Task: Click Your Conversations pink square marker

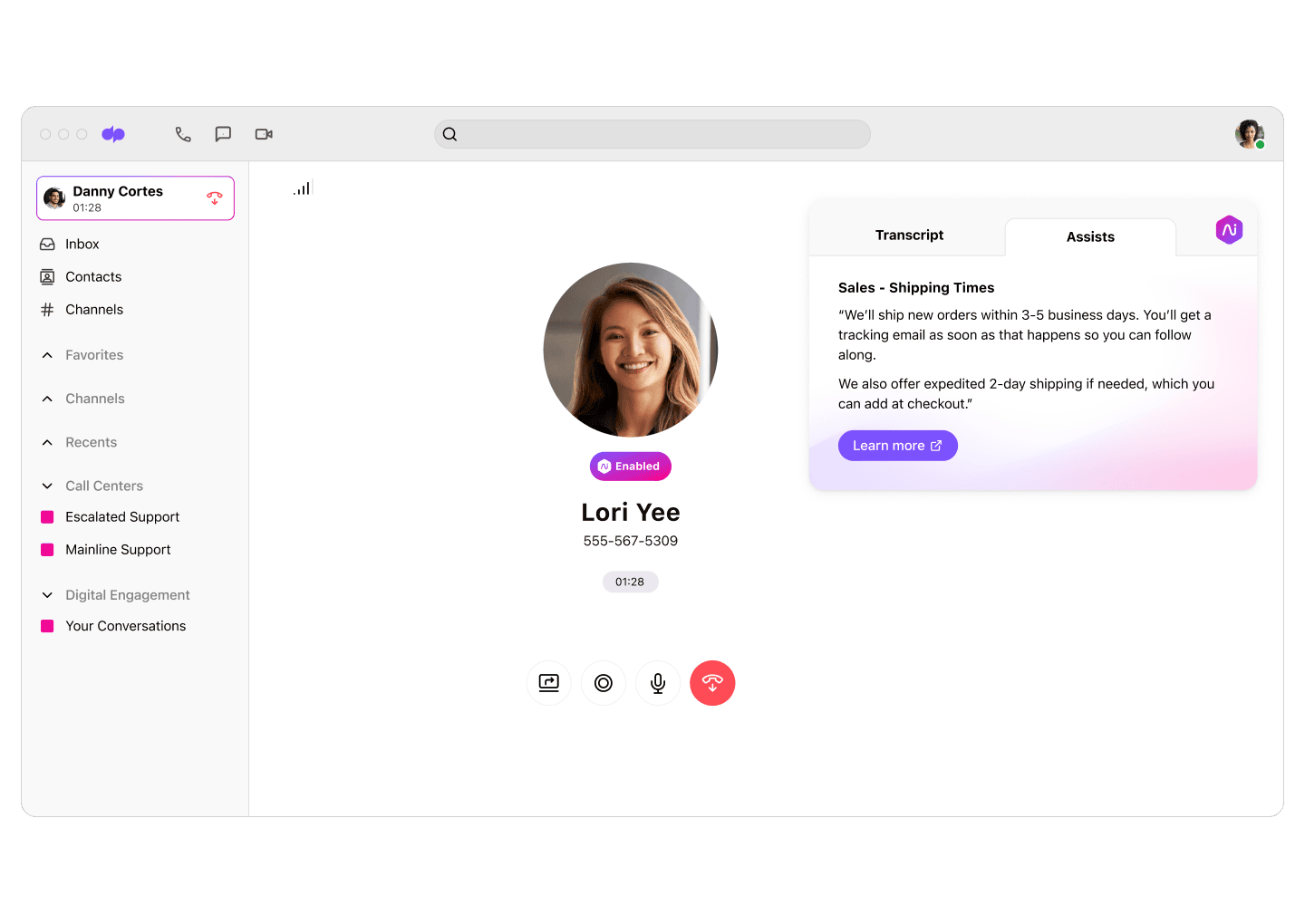Action: coord(47,626)
